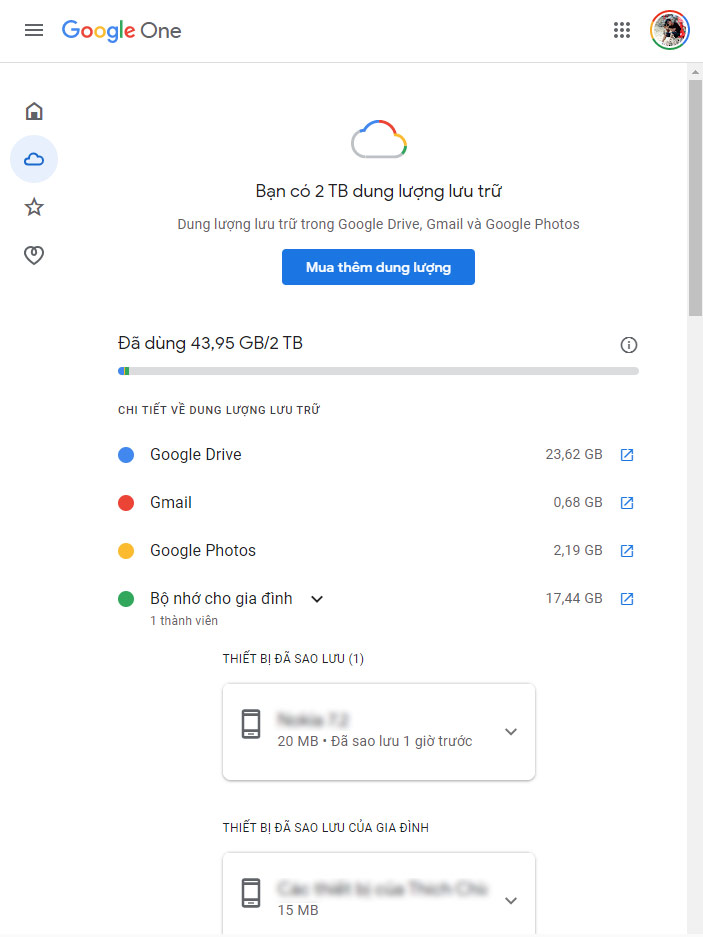Open Benefits star sidebar icon
703x937 pixels.
coord(34,207)
